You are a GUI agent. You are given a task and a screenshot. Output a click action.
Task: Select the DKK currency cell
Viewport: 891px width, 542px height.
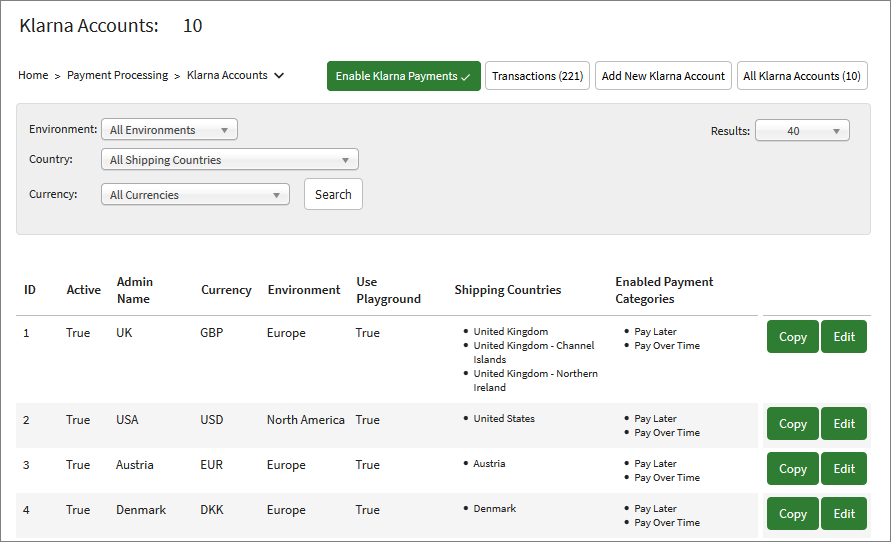click(211, 510)
